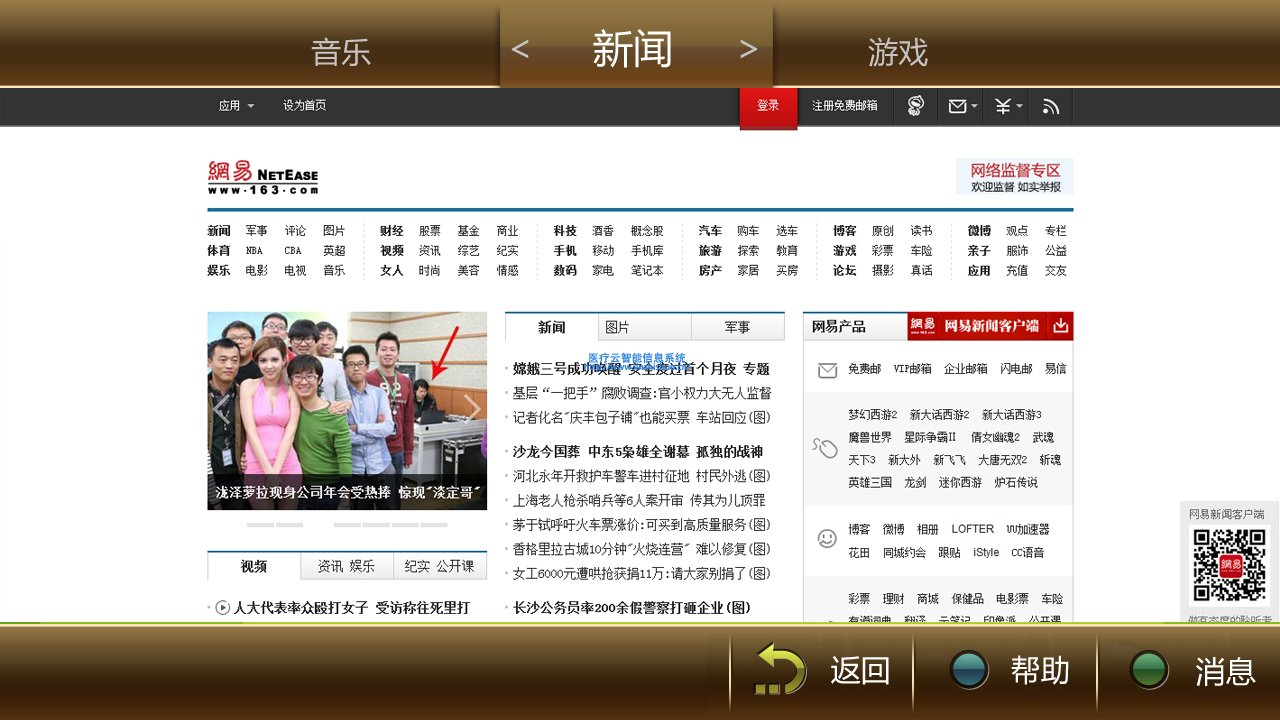Click the envelope icon in 网易产品 panel
This screenshot has width=1280, height=720.
827,370
